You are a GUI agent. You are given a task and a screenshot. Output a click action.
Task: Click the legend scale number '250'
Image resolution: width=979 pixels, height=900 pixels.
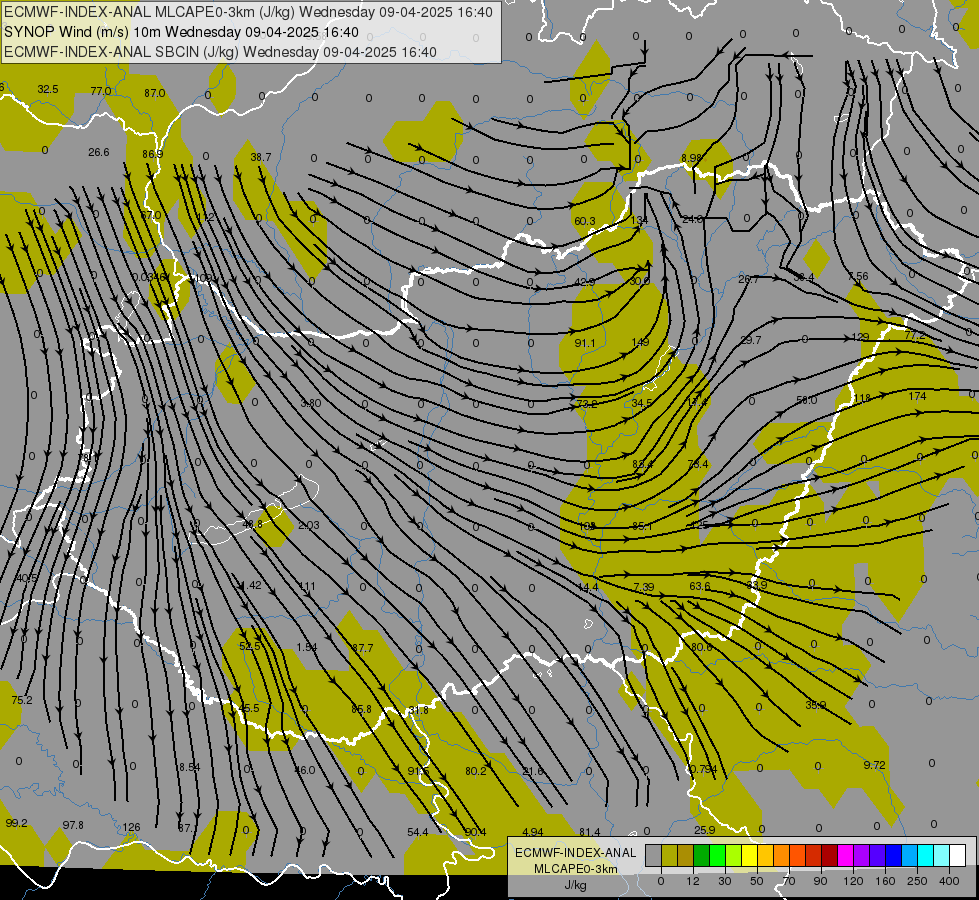coord(917,881)
